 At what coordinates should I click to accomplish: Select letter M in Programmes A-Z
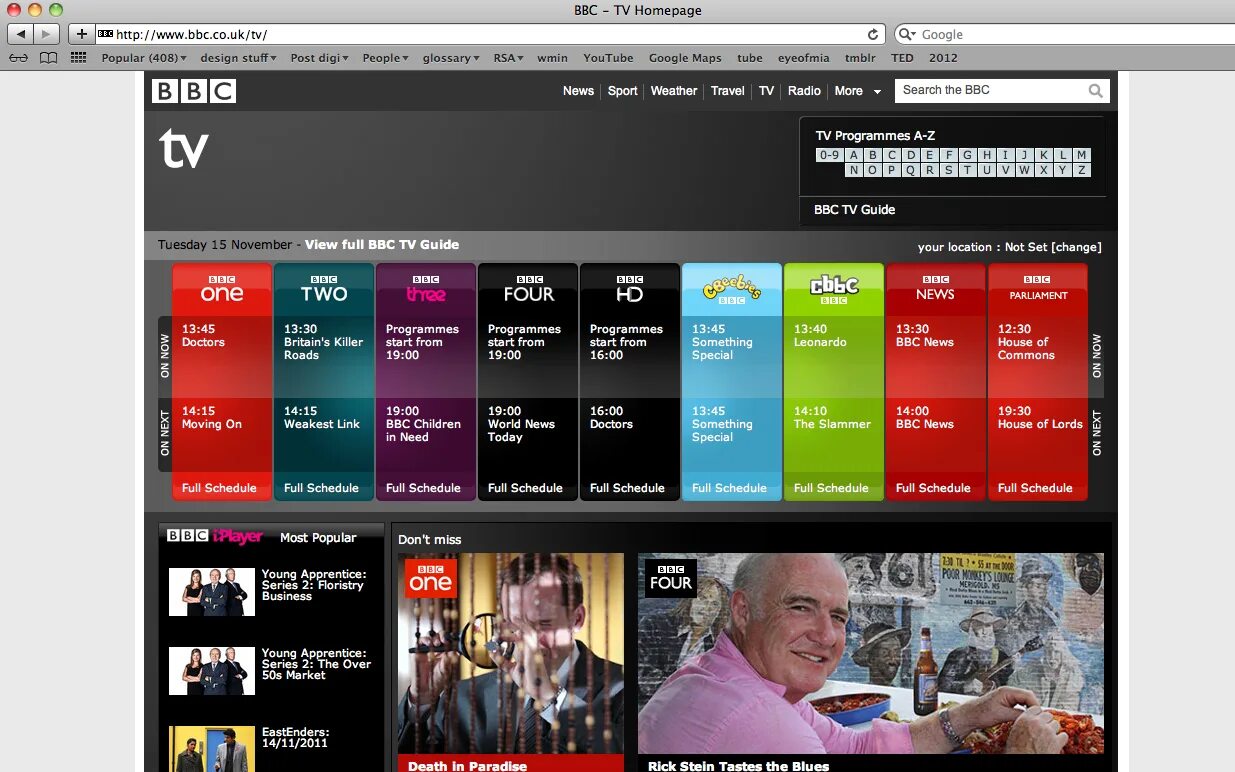pyautogui.click(x=1081, y=155)
